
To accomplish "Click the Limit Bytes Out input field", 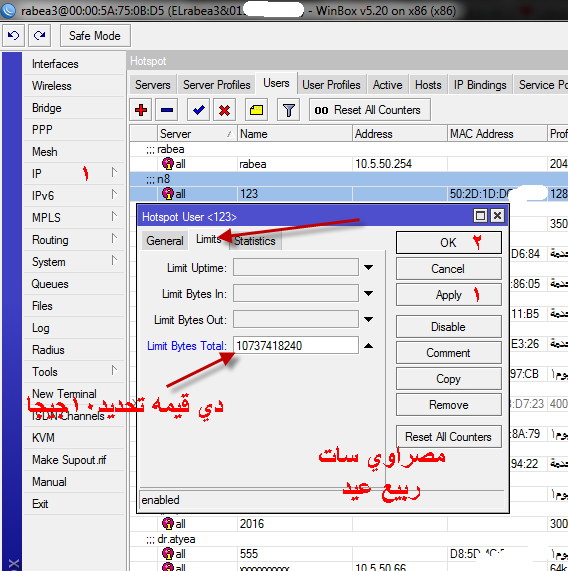I will tap(296, 319).
